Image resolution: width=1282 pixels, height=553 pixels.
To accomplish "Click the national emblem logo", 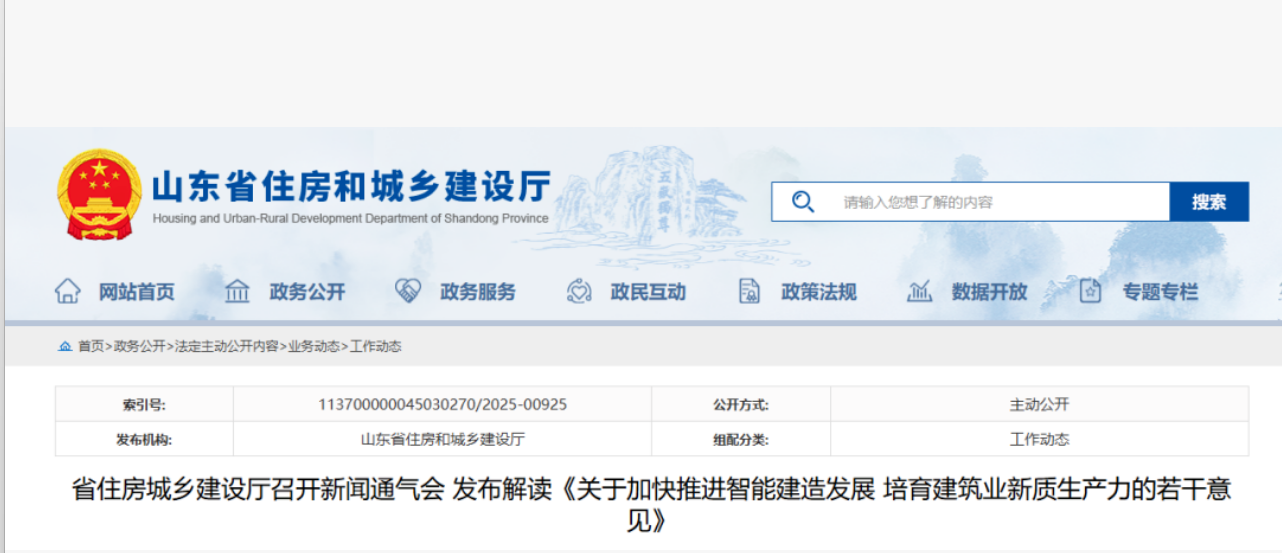I will [x=99, y=194].
